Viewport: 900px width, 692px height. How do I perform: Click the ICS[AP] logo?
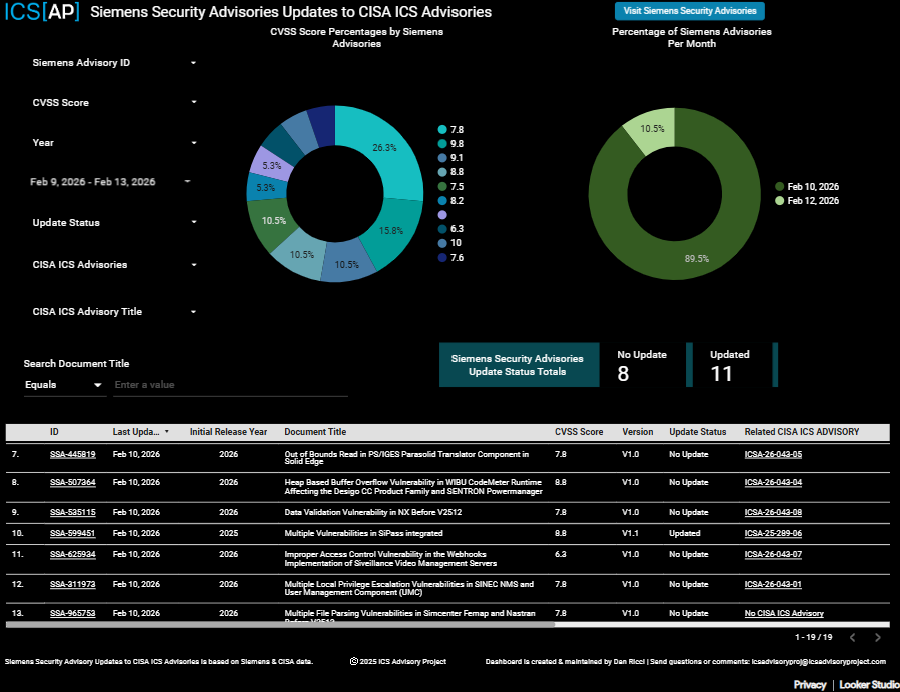(x=42, y=13)
